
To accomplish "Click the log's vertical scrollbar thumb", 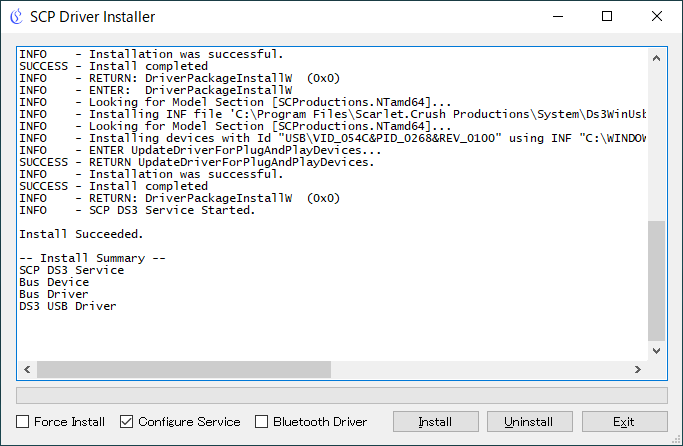I will [657, 280].
